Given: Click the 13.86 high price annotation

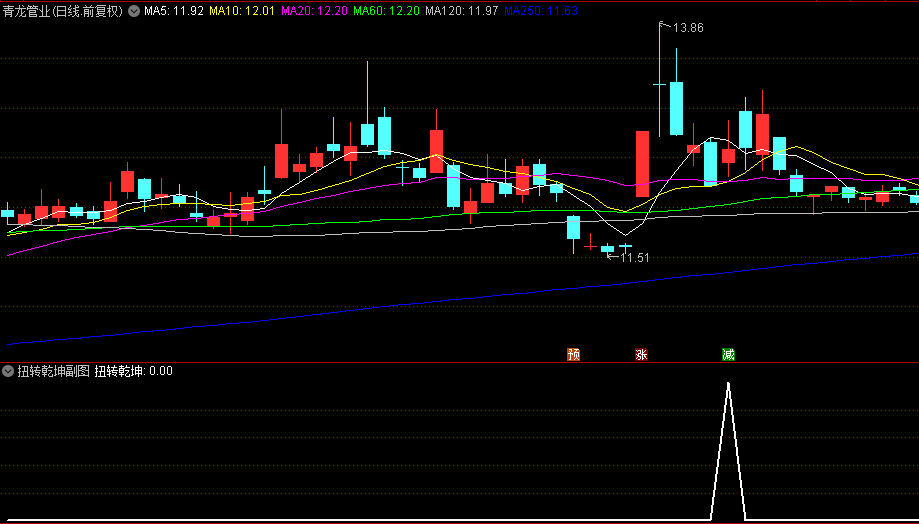Looking at the screenshot, I should pyautogui.click(x=687, y=28).
